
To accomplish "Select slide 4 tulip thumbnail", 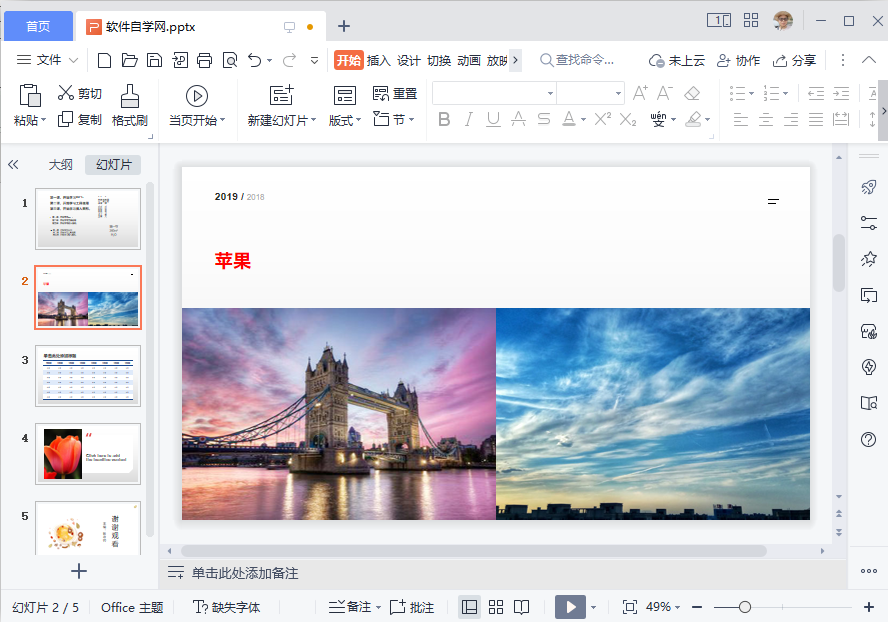I will click(x=88, y=454).
